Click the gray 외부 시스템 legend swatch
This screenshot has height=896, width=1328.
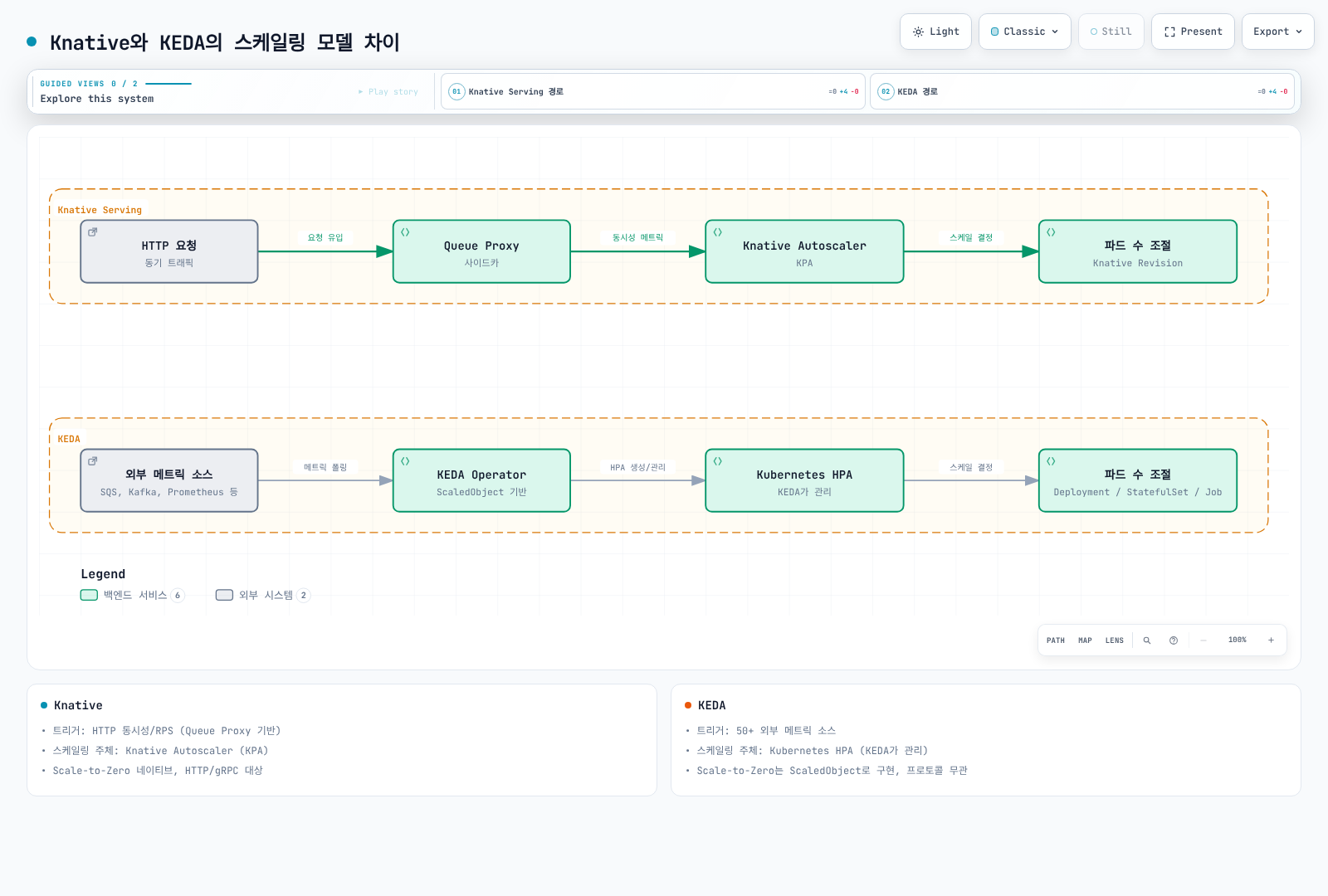click(224, 595)
